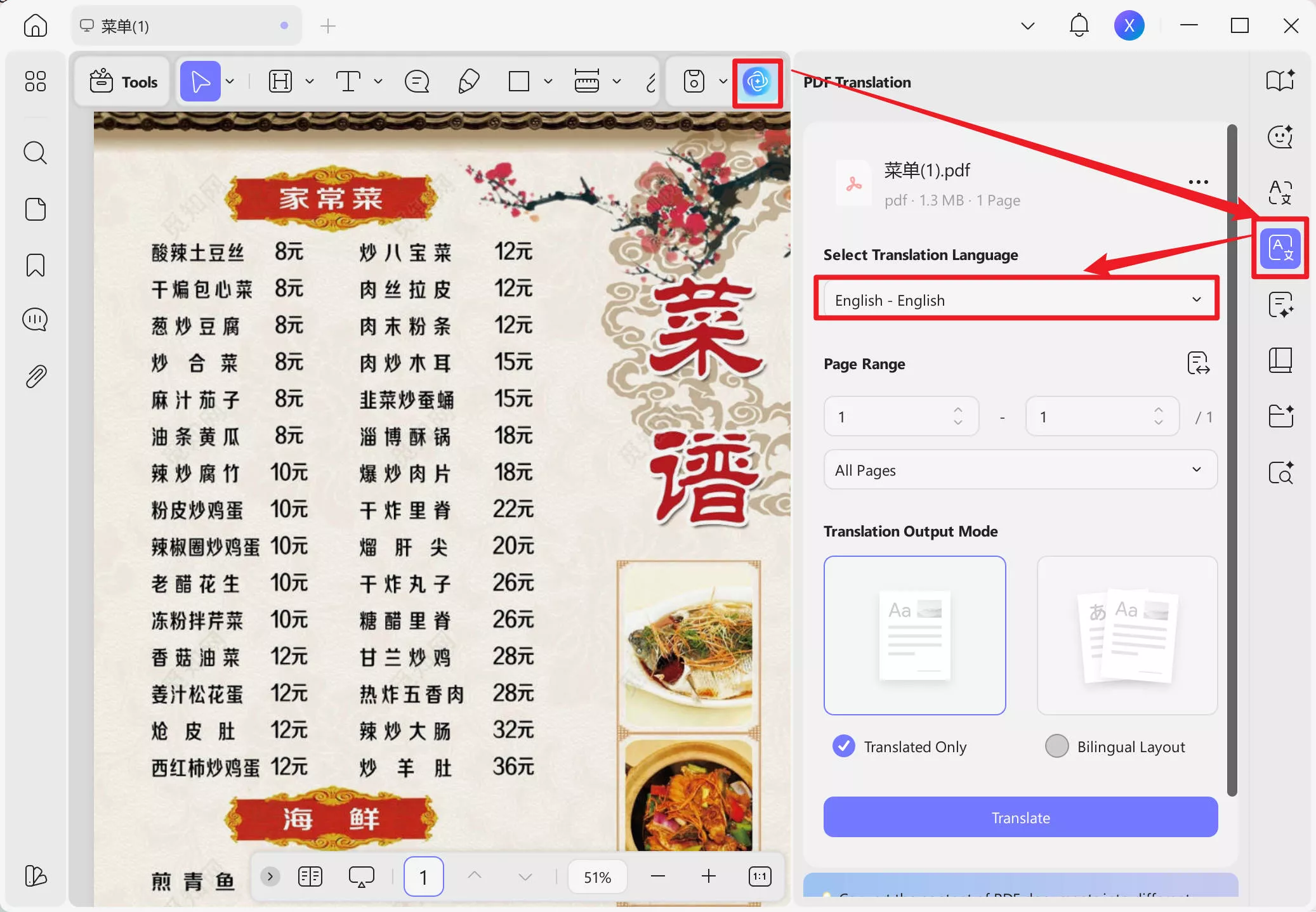Open PDF Translation from the right sidebar

(1279, 248)
